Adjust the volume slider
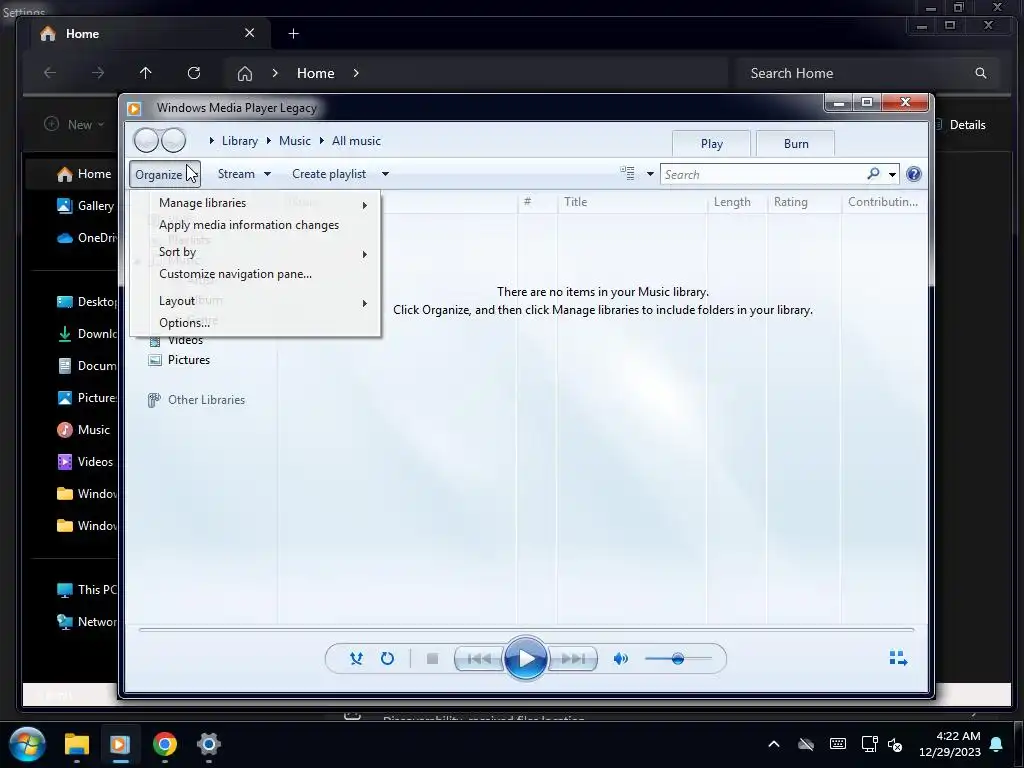1024x768 pixels. pos(678,658)
